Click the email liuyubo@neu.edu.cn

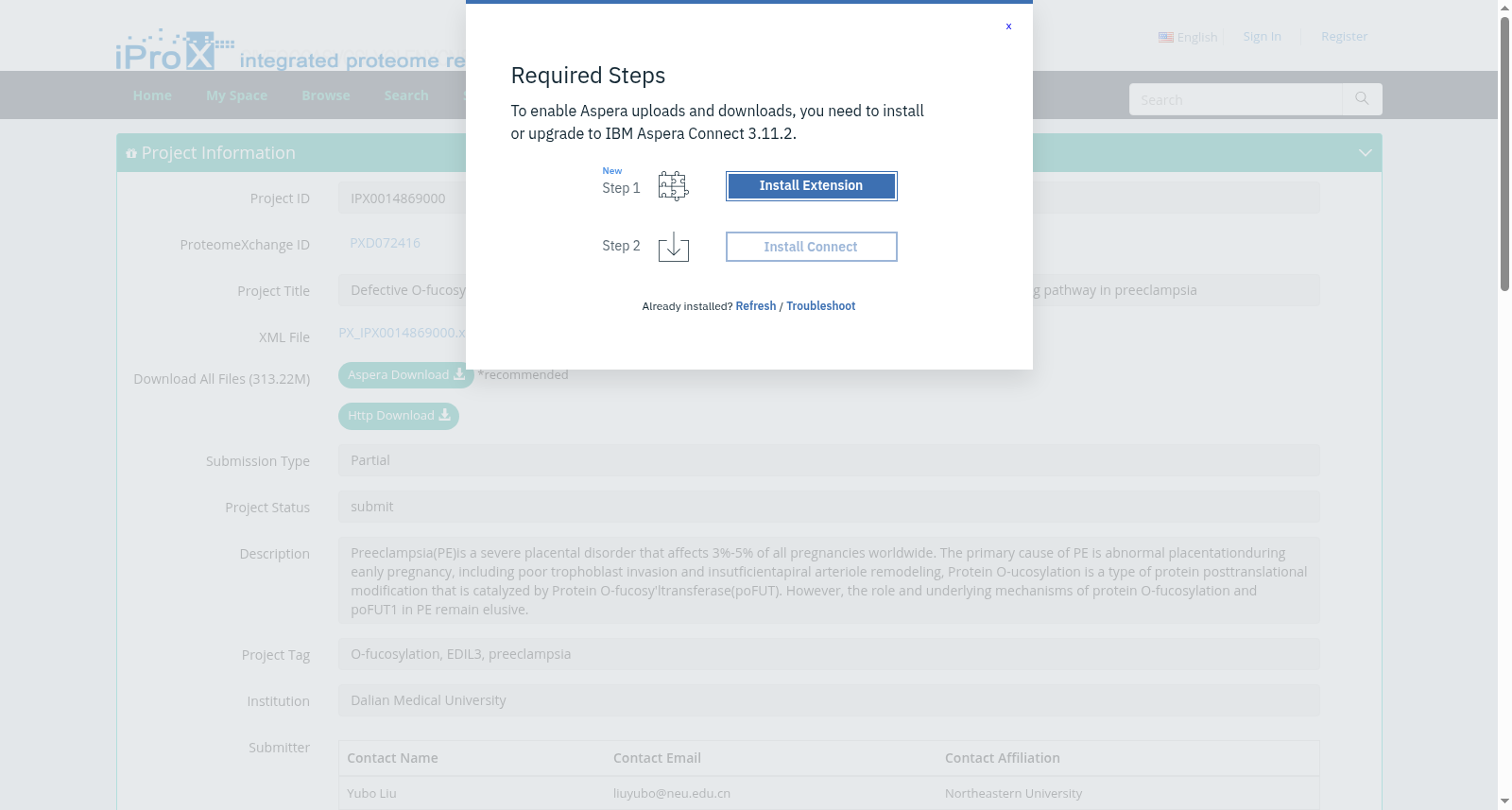tap(672, 794)
